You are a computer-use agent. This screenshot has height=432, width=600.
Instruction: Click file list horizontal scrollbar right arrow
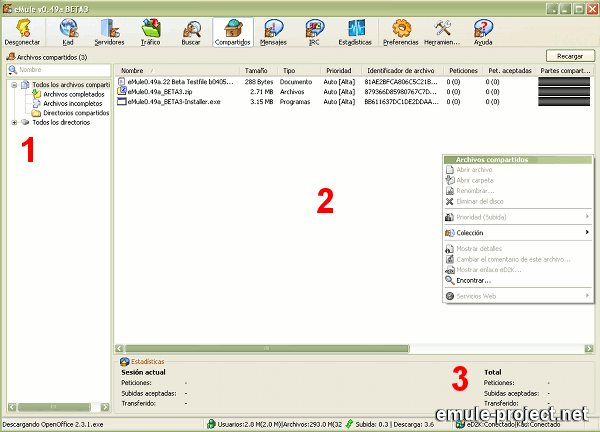[x=589, y=349]
